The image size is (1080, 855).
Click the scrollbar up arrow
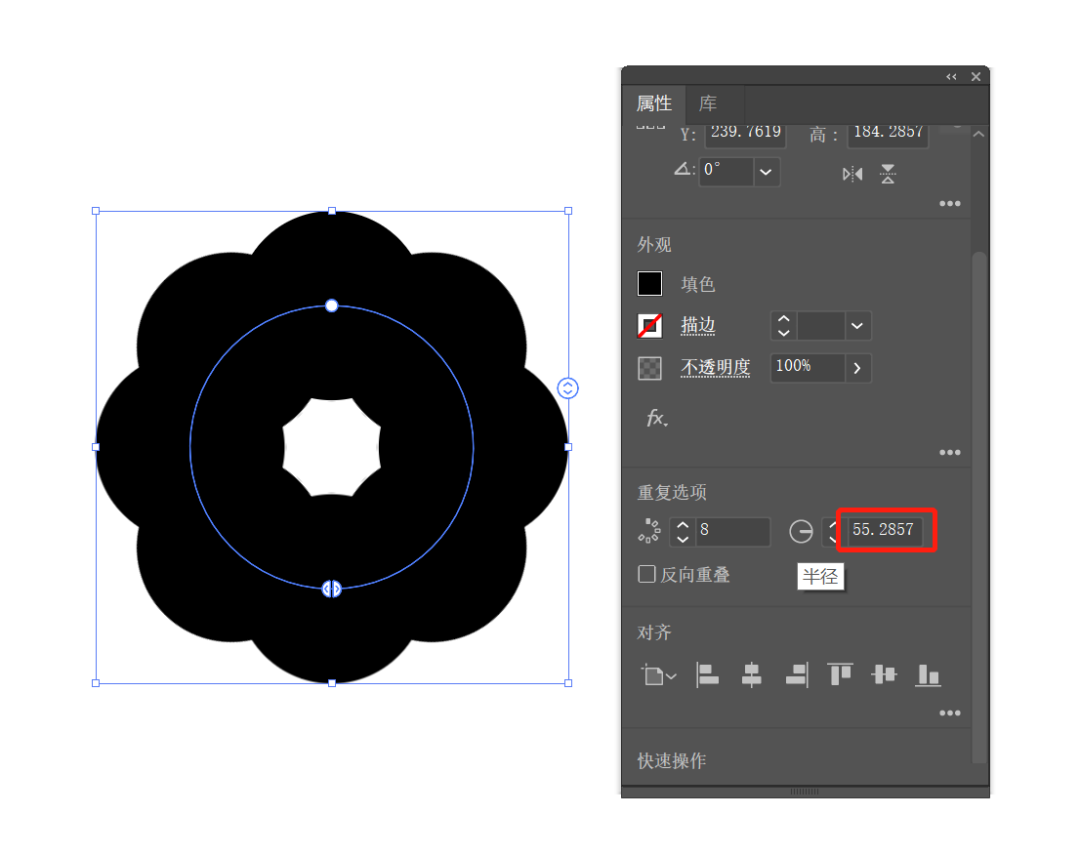click(x=979, y=134)
